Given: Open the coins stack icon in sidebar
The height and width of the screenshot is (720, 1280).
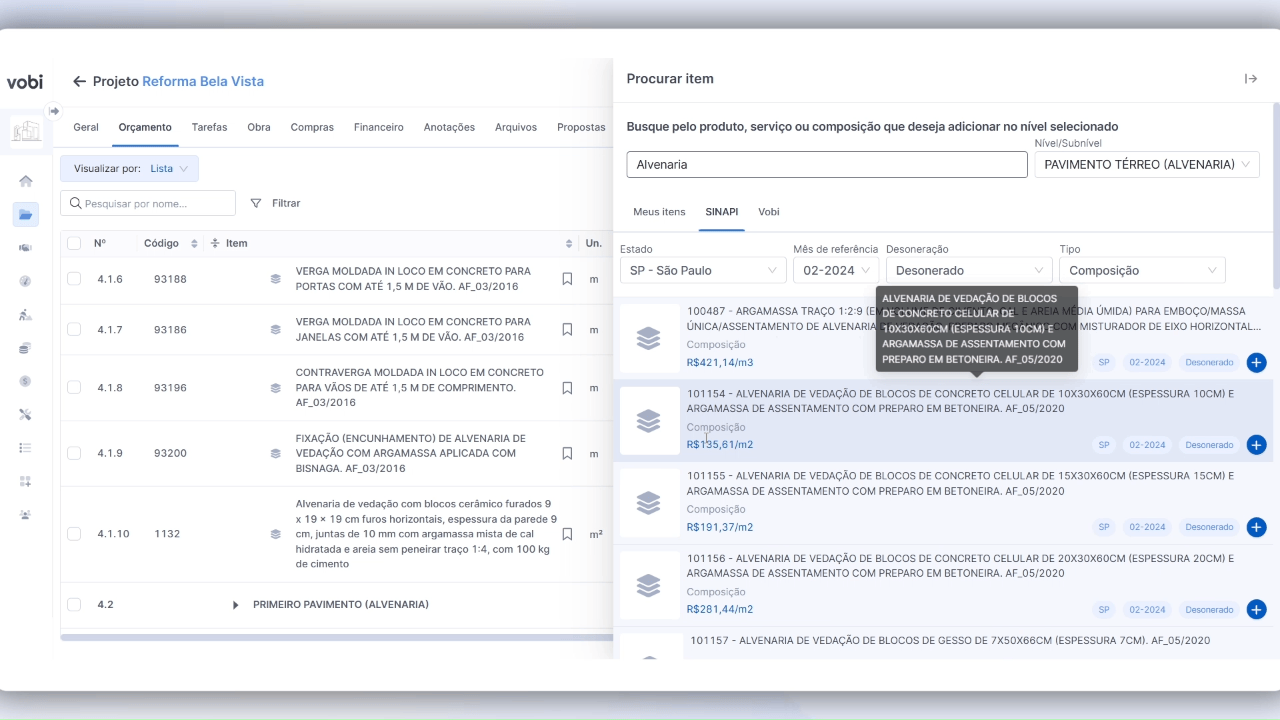Looking at the screenshot, I should 26,348.
